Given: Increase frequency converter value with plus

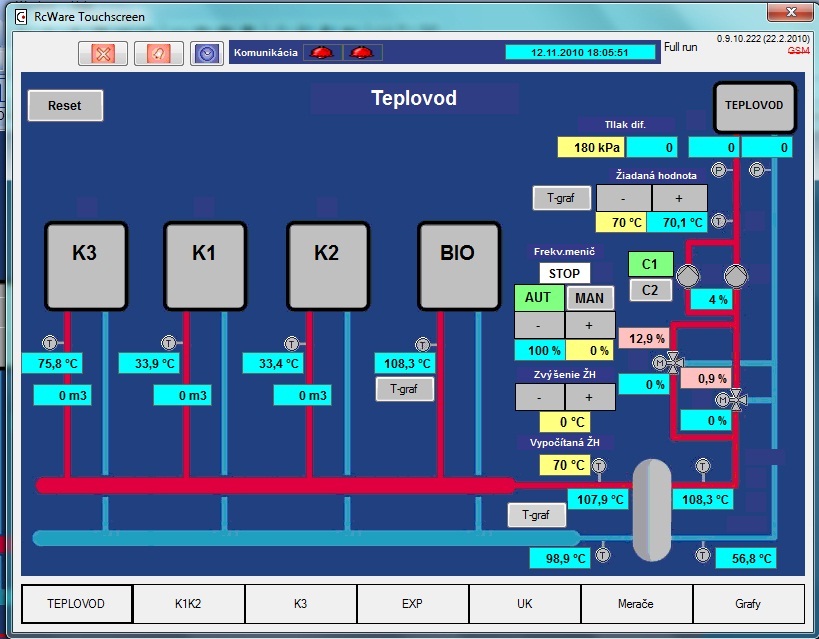Looking at the screenshot, I should (589, 325).
